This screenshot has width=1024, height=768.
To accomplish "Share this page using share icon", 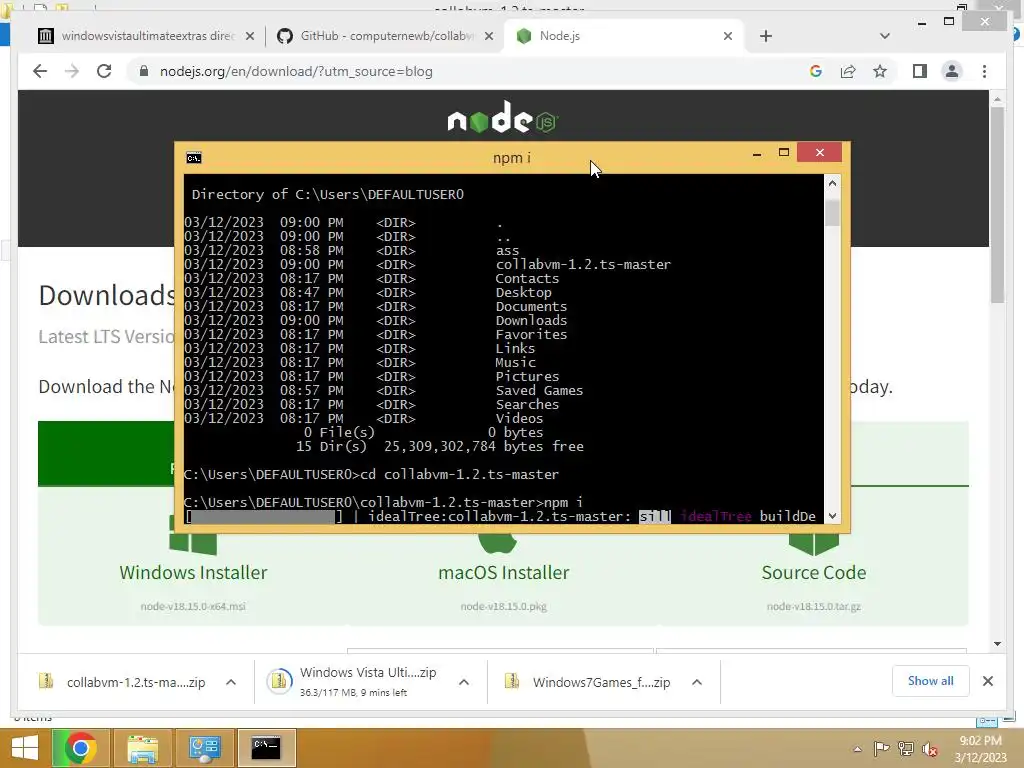I will (848, 71).
